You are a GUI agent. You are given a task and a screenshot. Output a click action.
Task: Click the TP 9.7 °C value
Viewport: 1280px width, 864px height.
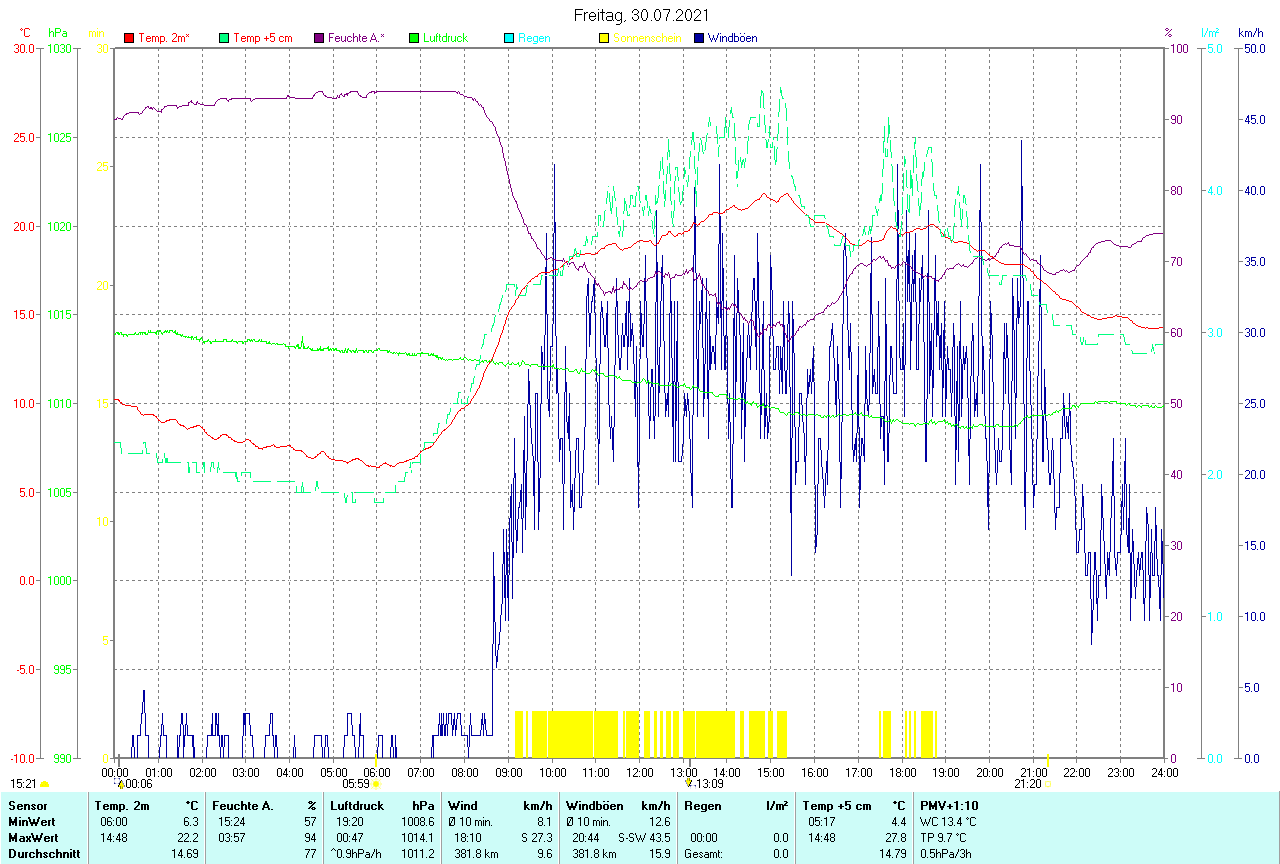coord(945,838)
